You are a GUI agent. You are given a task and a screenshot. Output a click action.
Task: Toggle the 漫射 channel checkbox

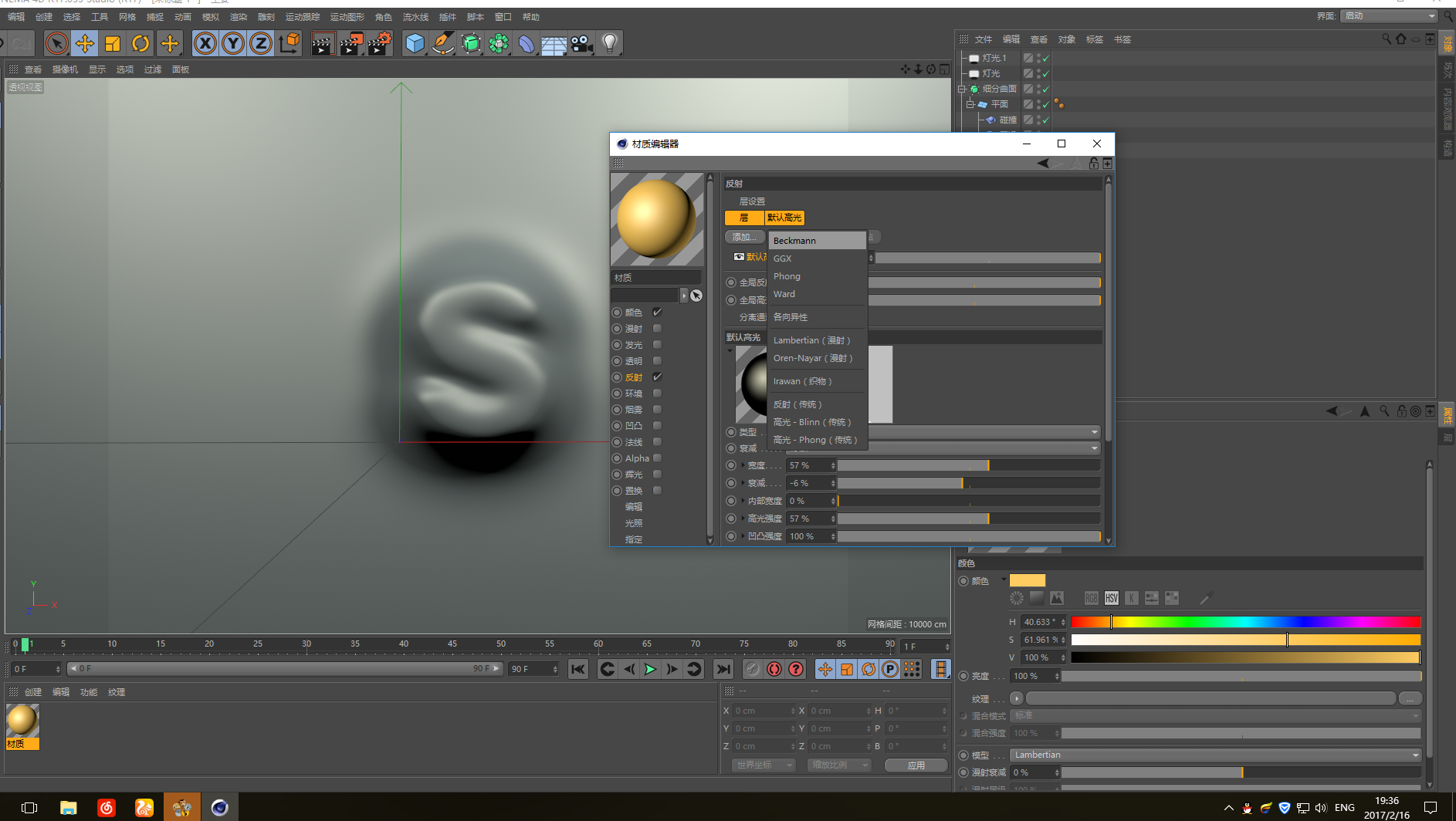point(657,329)
